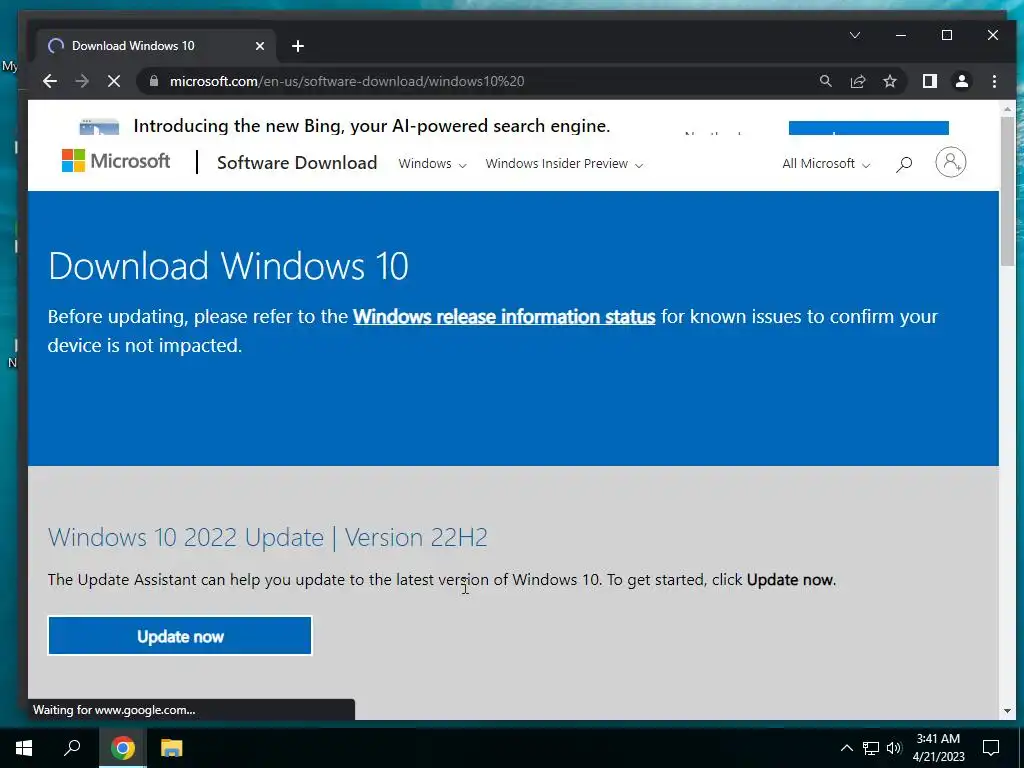Click the Update now button
The width and height of the screenshot is (1024, 768).
(x=180, y=635)
